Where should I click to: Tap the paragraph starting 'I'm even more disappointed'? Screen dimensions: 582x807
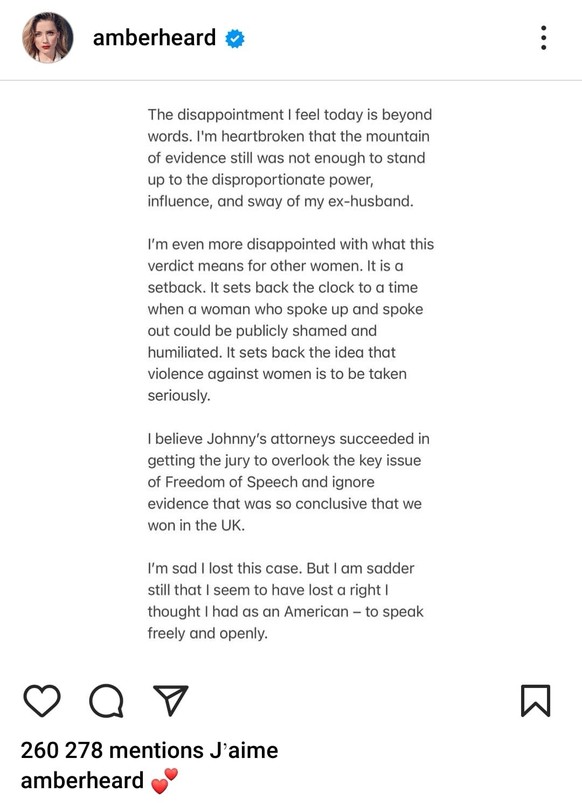point(291,320)
